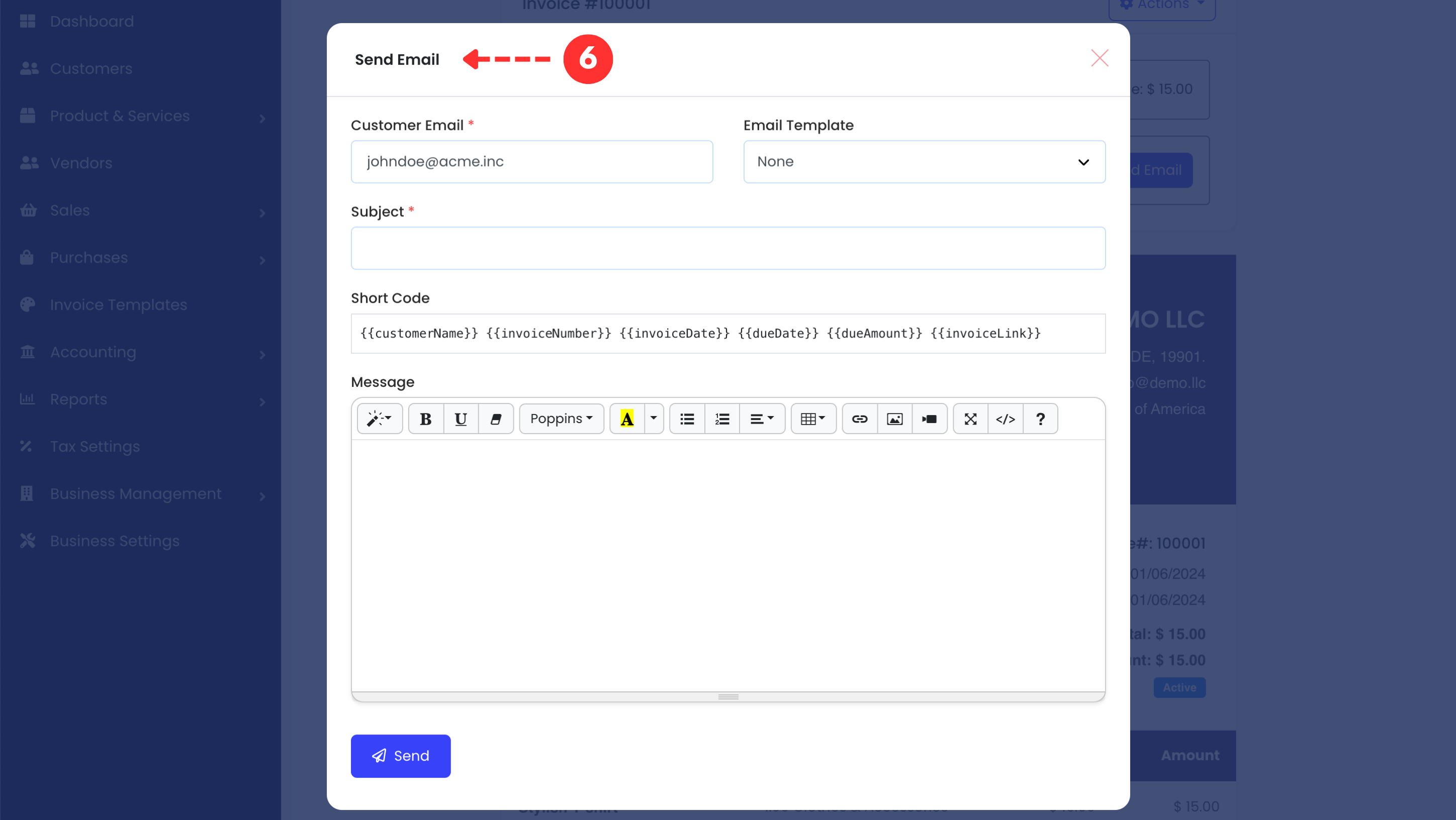The image size is (1456, 820).
Task: Open the Email Template dropdown showing None
Action: coord(924,162)
